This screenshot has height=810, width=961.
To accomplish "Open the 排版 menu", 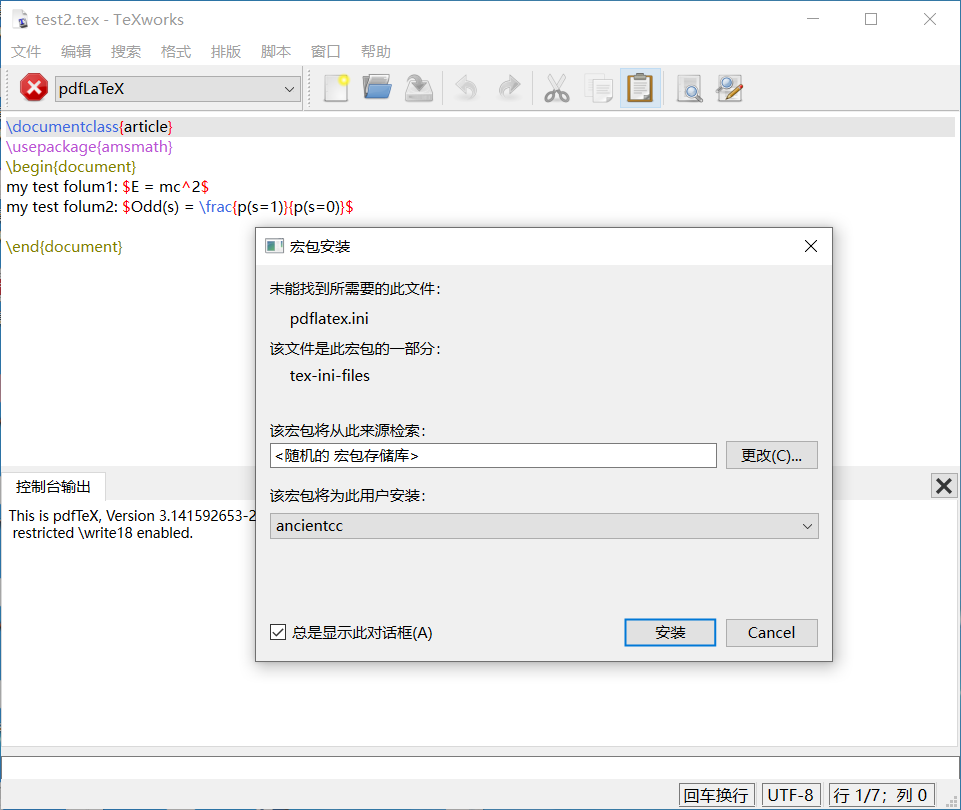I will [226, 51].
